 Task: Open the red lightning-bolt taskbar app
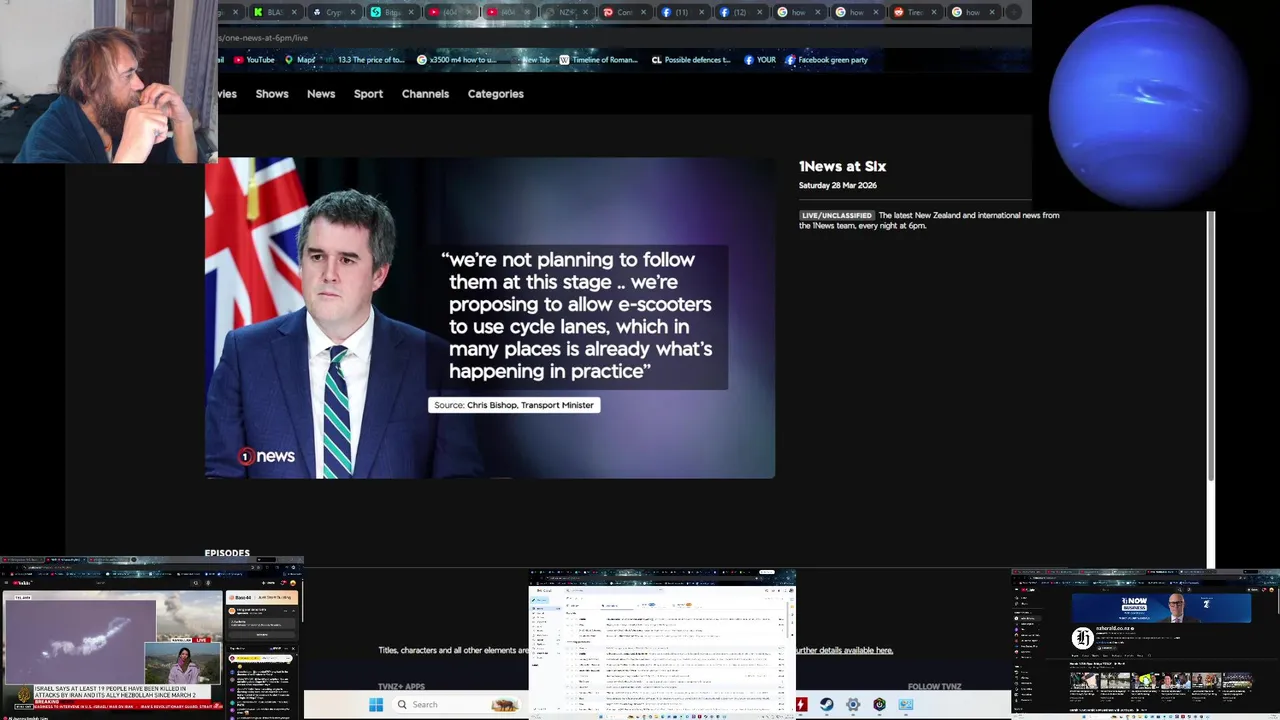click(x=801, y=704)
